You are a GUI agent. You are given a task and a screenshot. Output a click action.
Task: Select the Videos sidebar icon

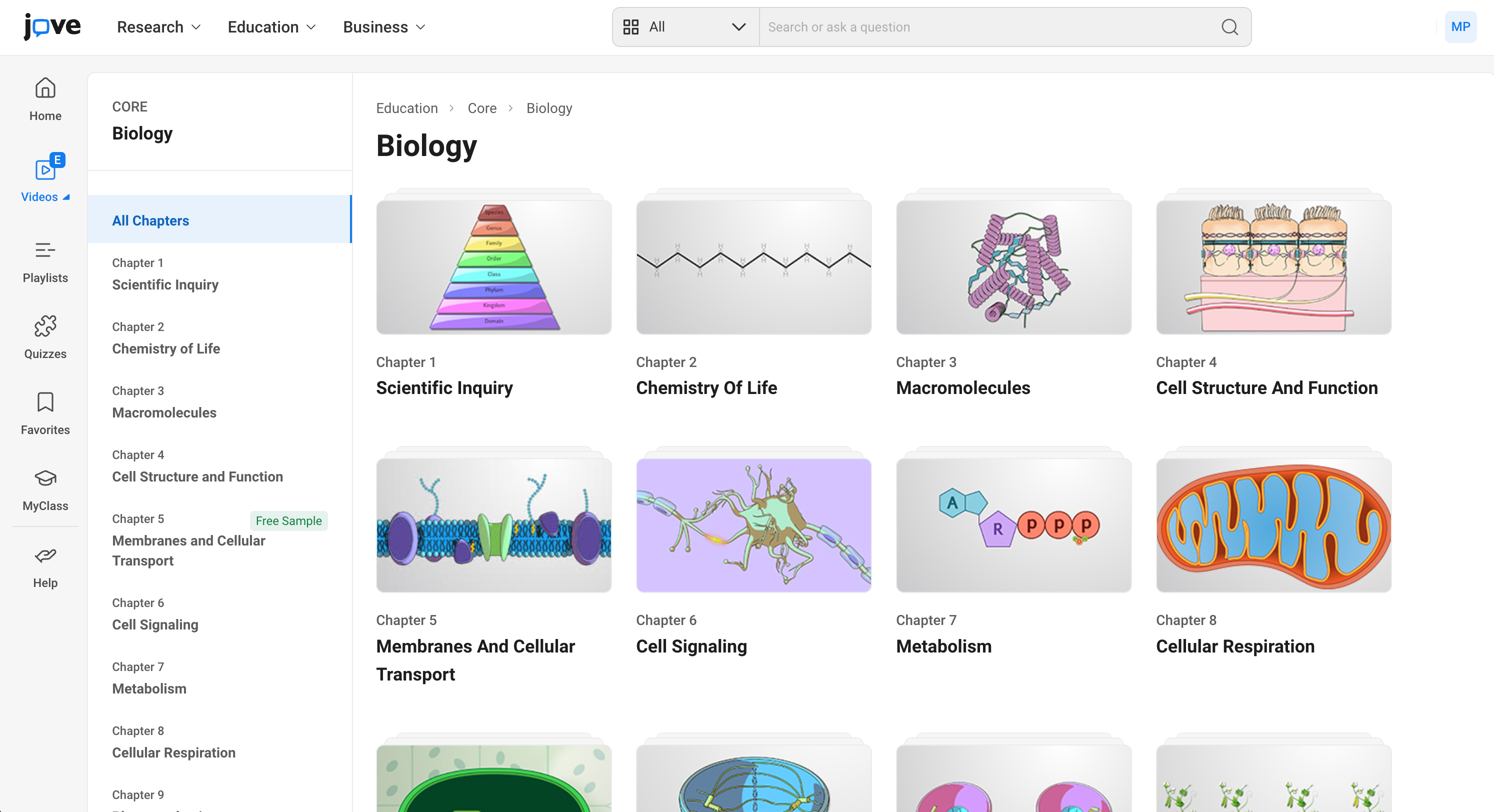[x=45, y=170]
